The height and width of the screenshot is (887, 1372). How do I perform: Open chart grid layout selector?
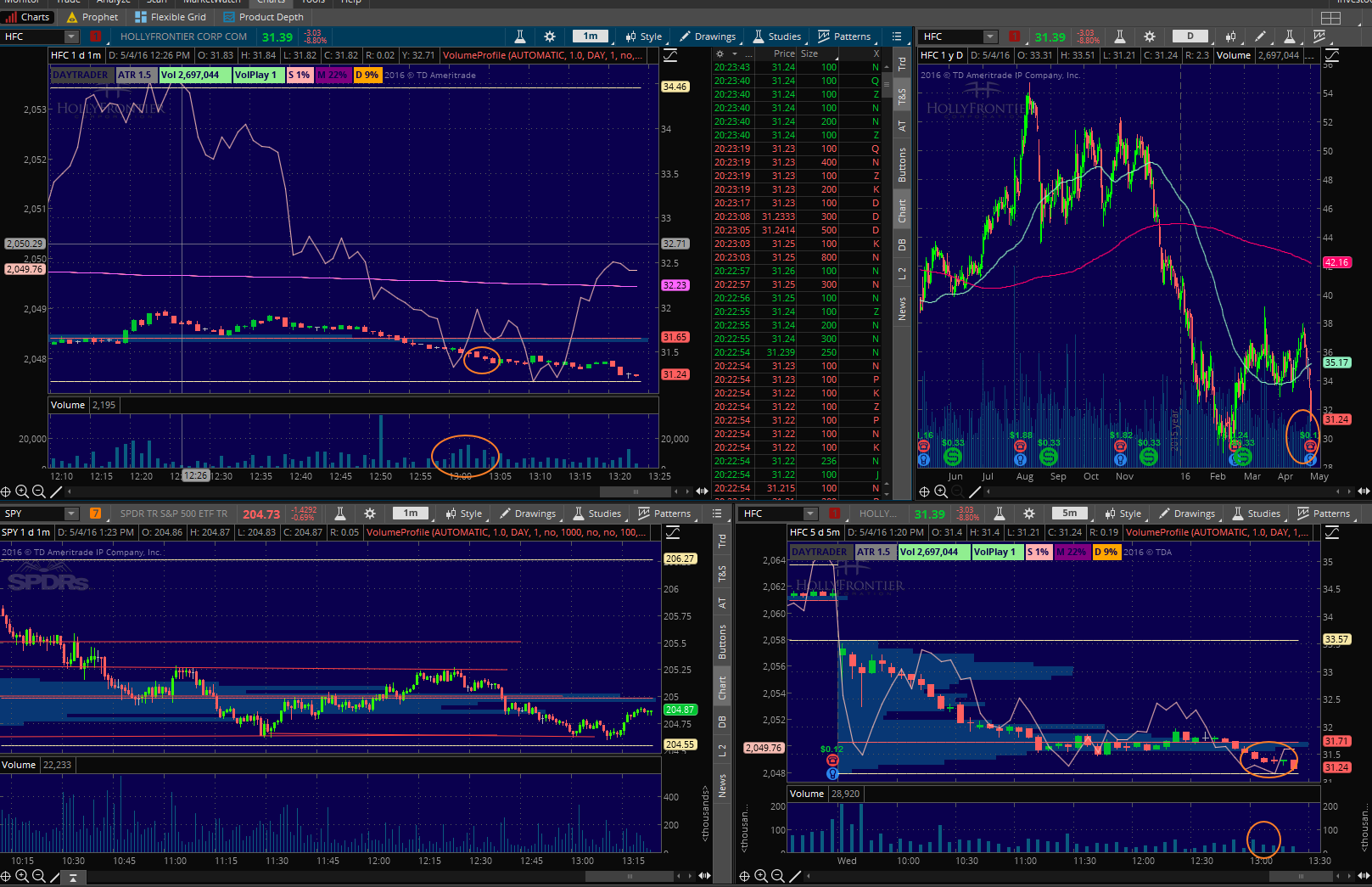point(1330,18)
